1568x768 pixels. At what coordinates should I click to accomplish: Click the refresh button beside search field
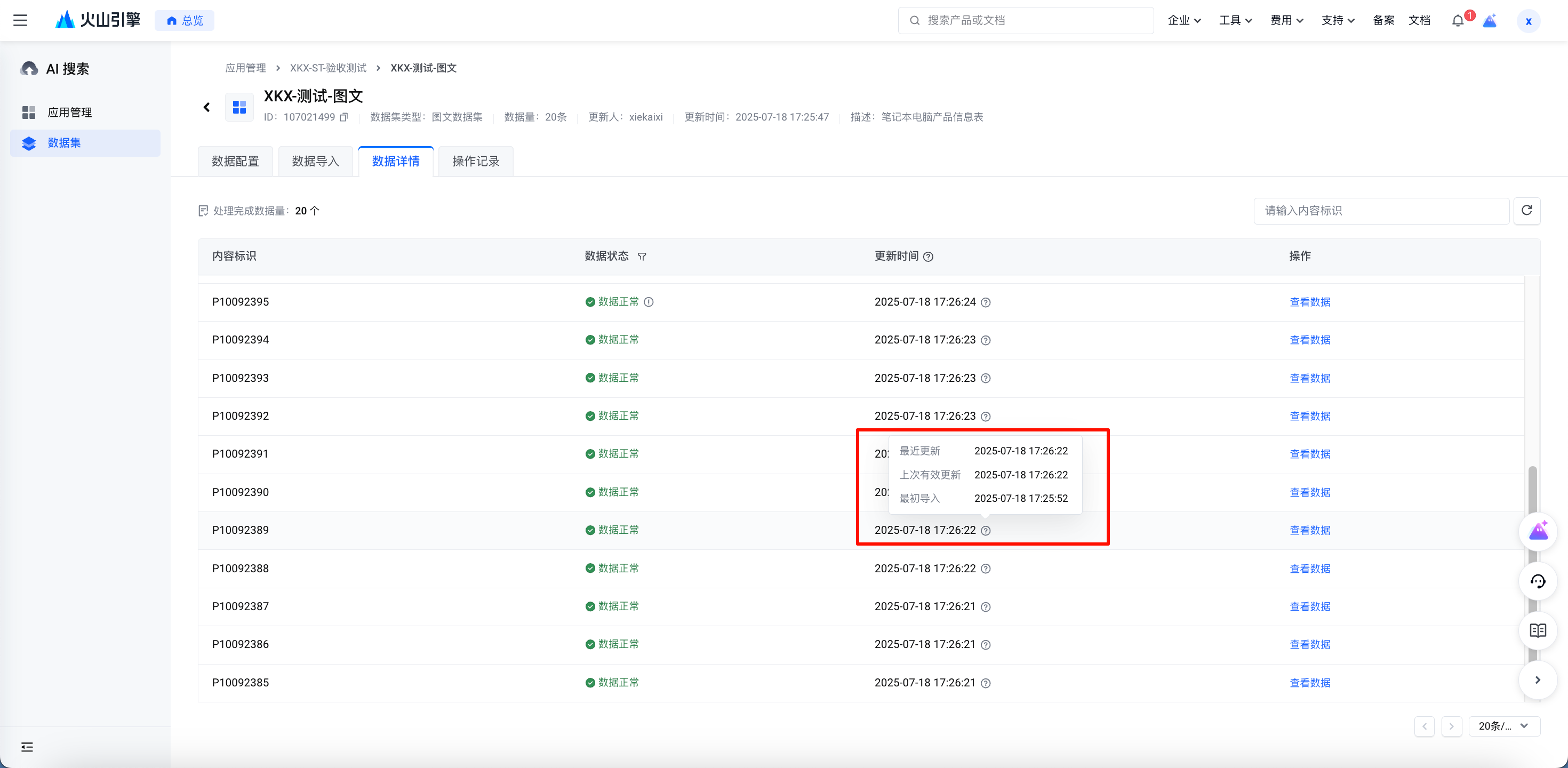[x=1526, y=211]
